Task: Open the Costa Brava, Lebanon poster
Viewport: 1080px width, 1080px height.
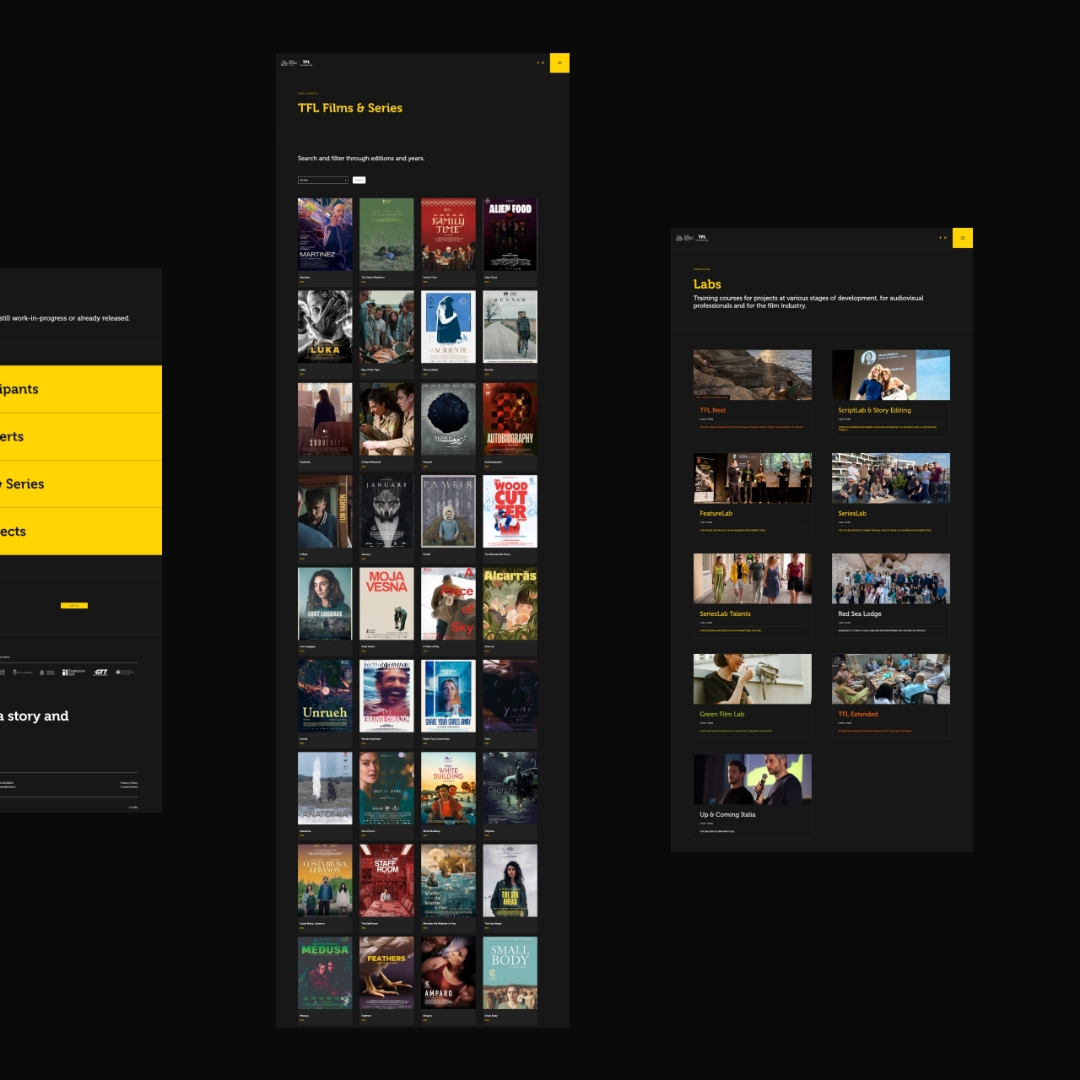Action: click(325, 880)
